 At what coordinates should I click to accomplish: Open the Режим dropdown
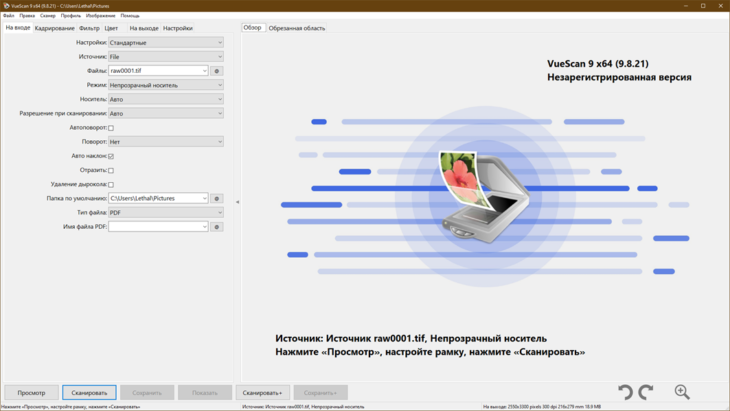pos(166,85)
